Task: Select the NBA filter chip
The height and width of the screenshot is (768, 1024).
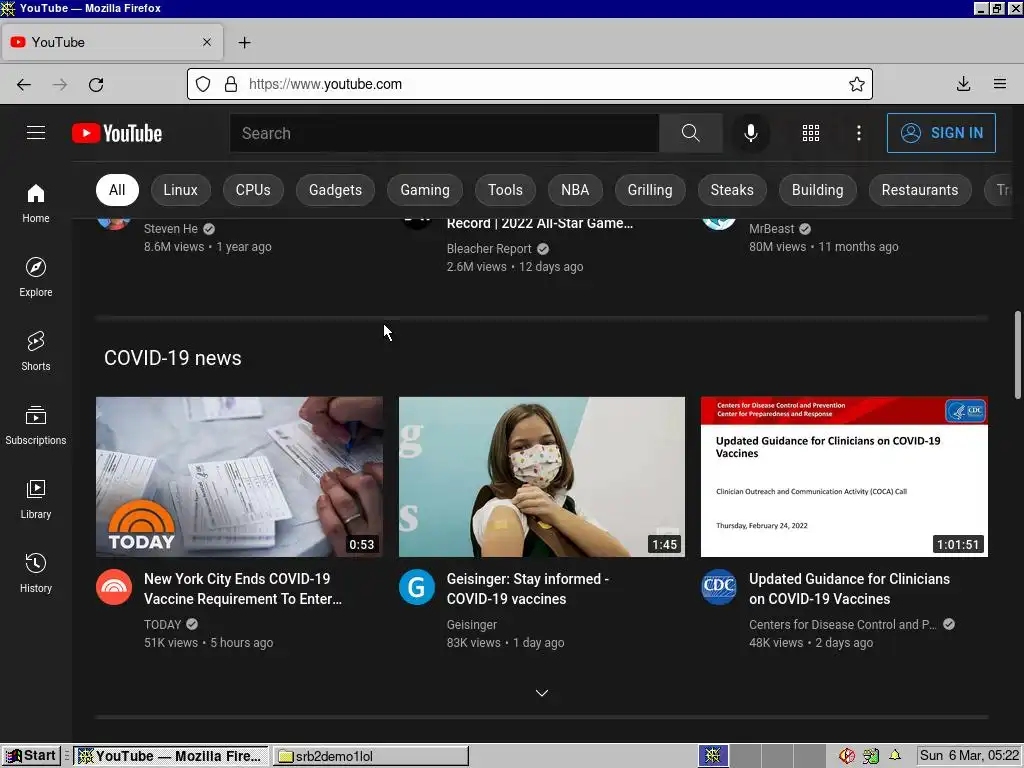Action: (x=575, y=190)
